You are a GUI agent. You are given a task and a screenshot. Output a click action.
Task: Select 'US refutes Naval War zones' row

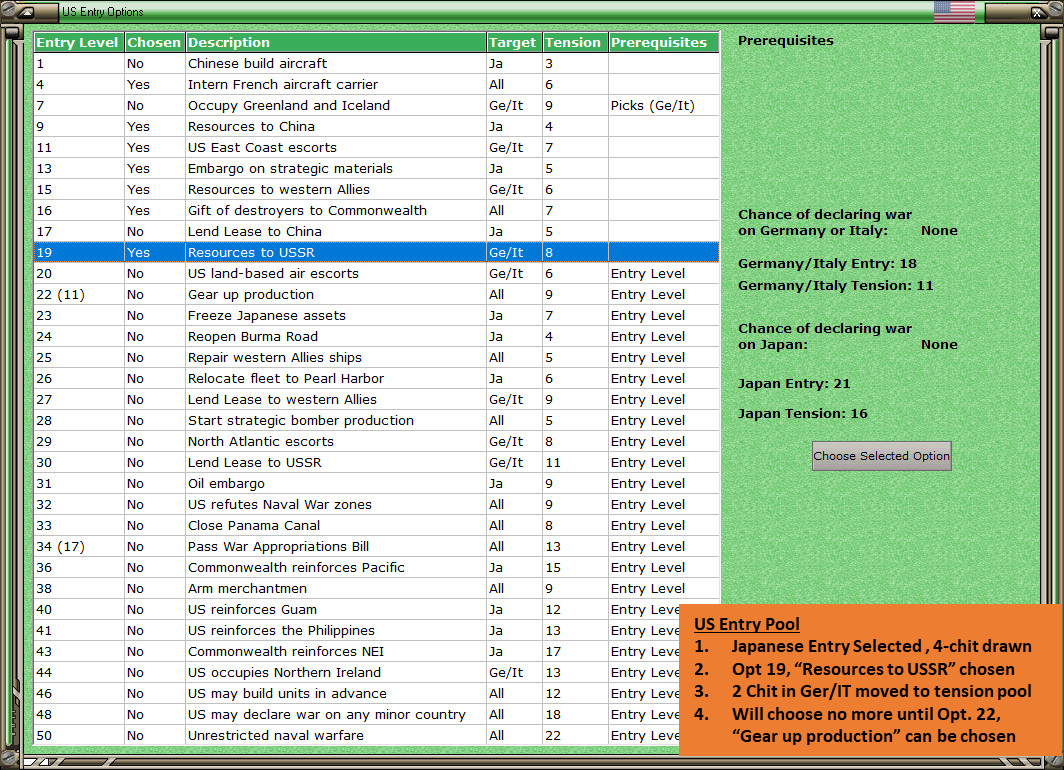click(377, 505)
